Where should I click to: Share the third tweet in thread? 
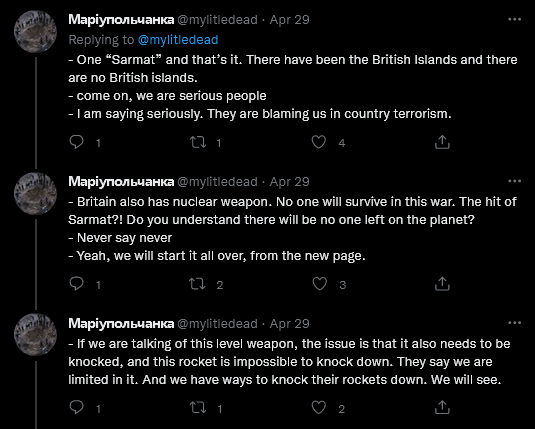click(x=442, y=407)
